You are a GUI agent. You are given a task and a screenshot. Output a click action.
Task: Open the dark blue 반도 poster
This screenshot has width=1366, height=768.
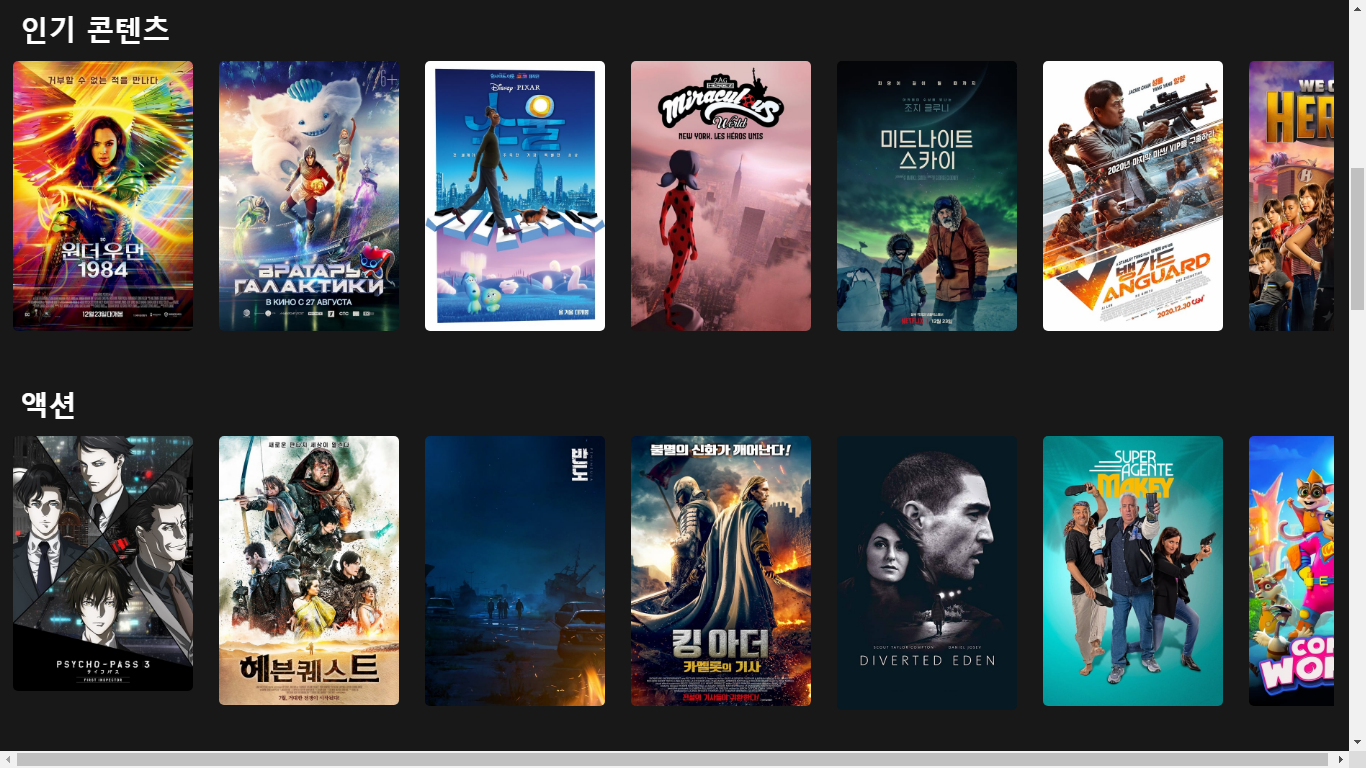[x=515, y=571]
